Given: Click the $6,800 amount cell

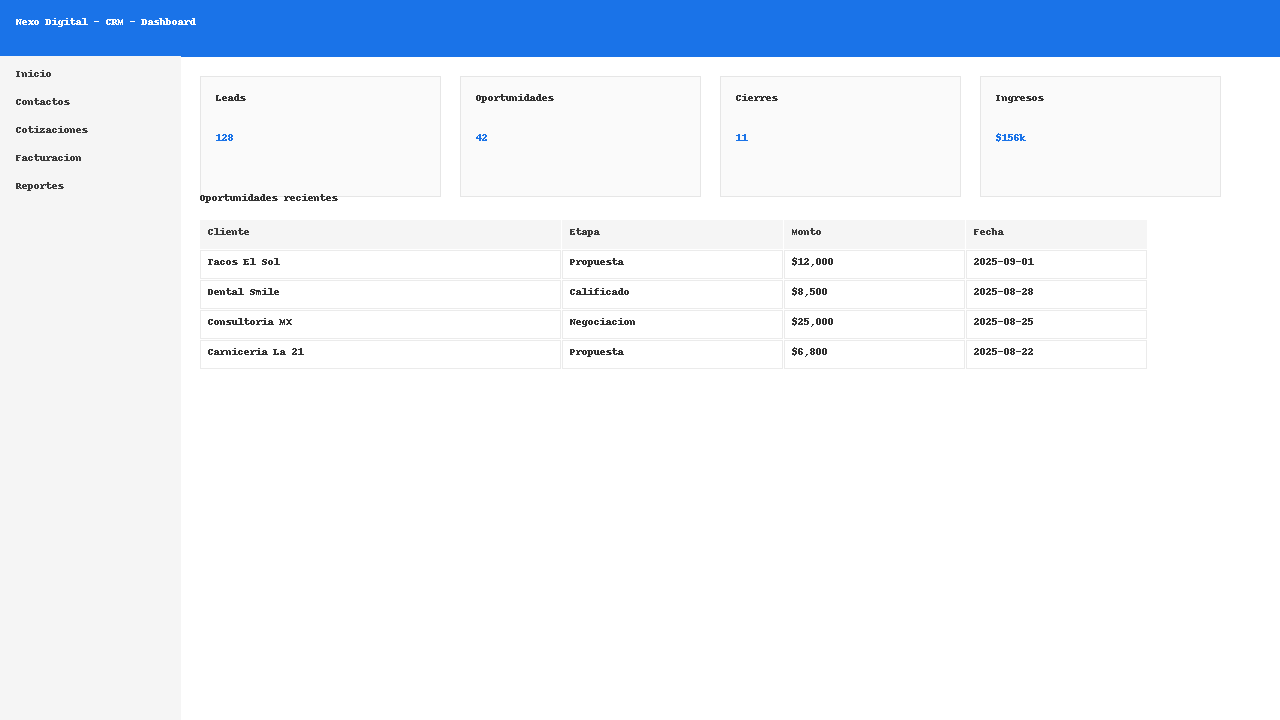Looking at the screenshot, I should [874, 354].
